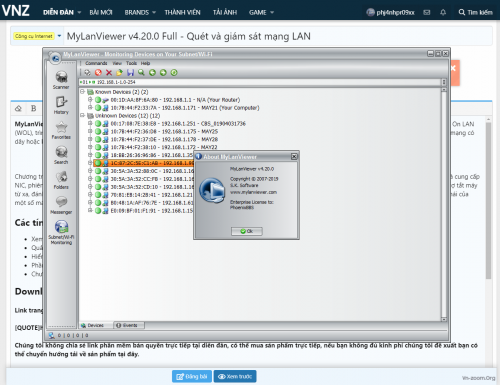Collapse the Known Devices group
500x385 pixels.
pos(82,92)
